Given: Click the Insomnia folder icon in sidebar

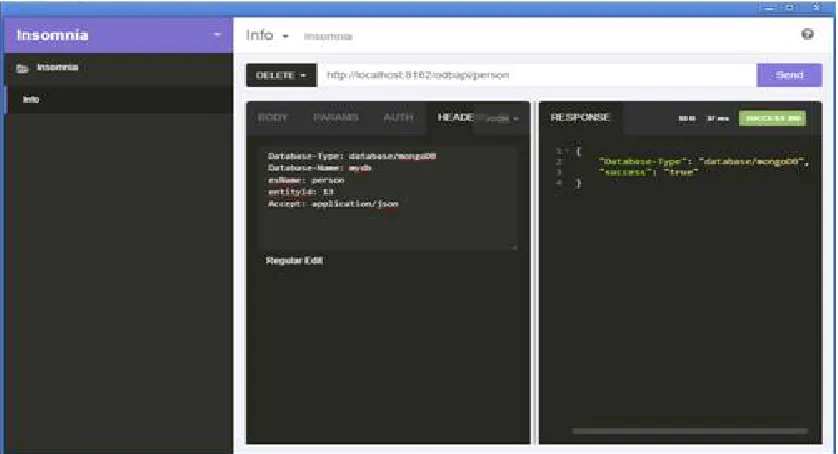Looking at the screenshot, I should [22, 68].
